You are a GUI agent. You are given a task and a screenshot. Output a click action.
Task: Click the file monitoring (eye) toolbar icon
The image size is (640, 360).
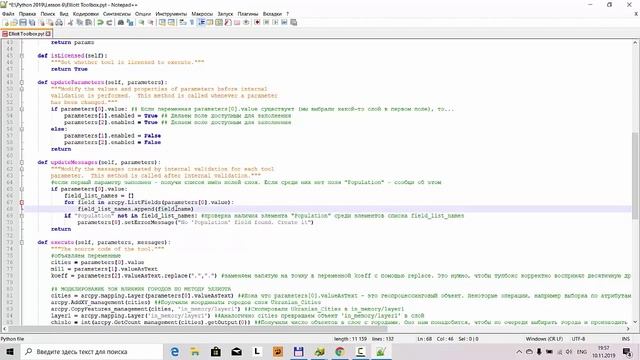pyautogui.click(x=246, y=22)
